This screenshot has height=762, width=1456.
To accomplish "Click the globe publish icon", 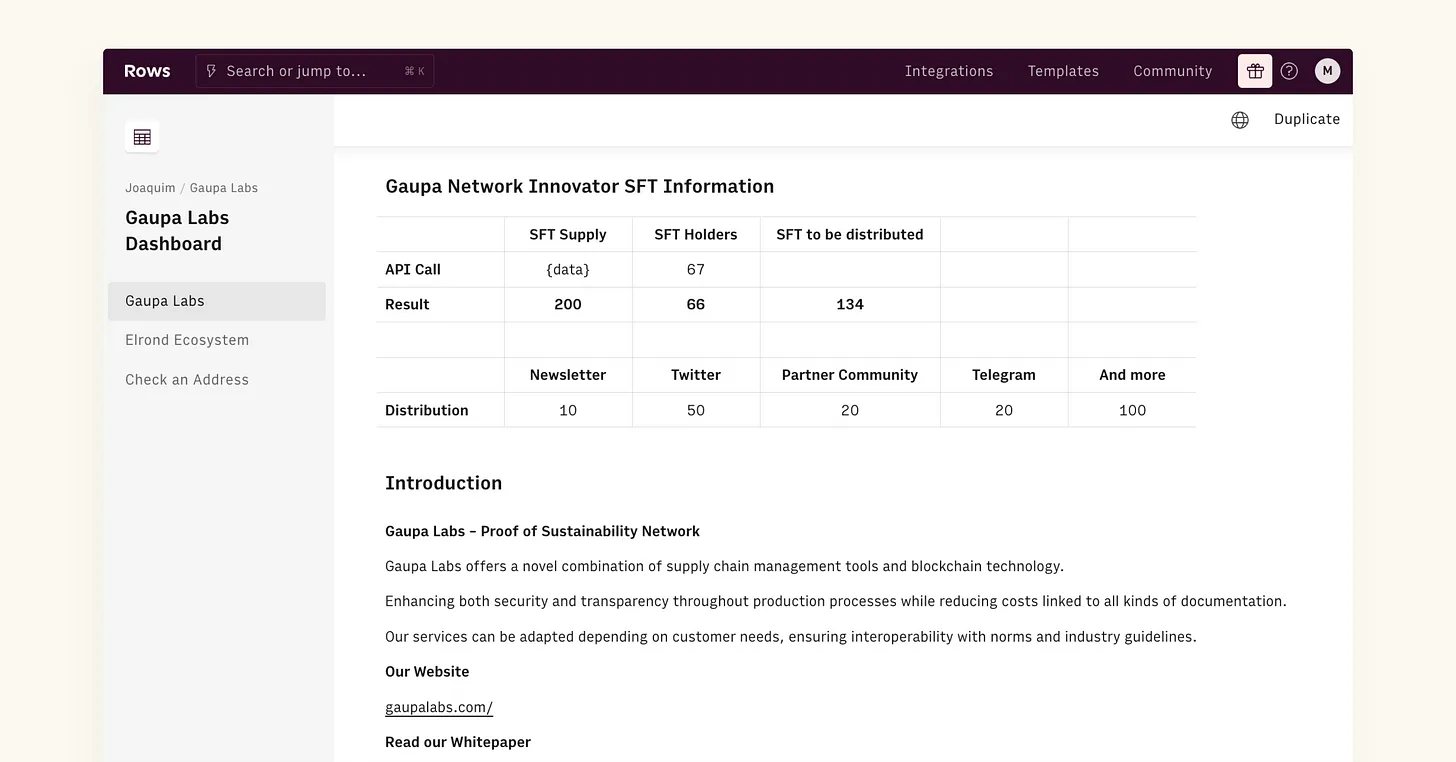I will click(x=1240, y=120).
